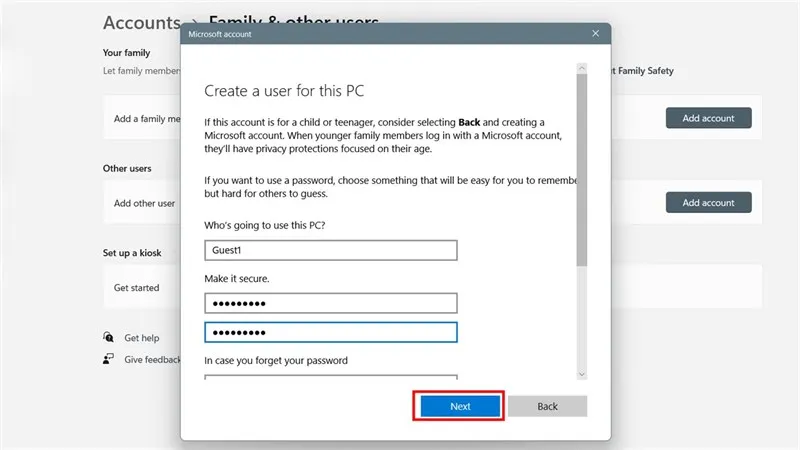Click the Get help headset icon

pos(108,338)
